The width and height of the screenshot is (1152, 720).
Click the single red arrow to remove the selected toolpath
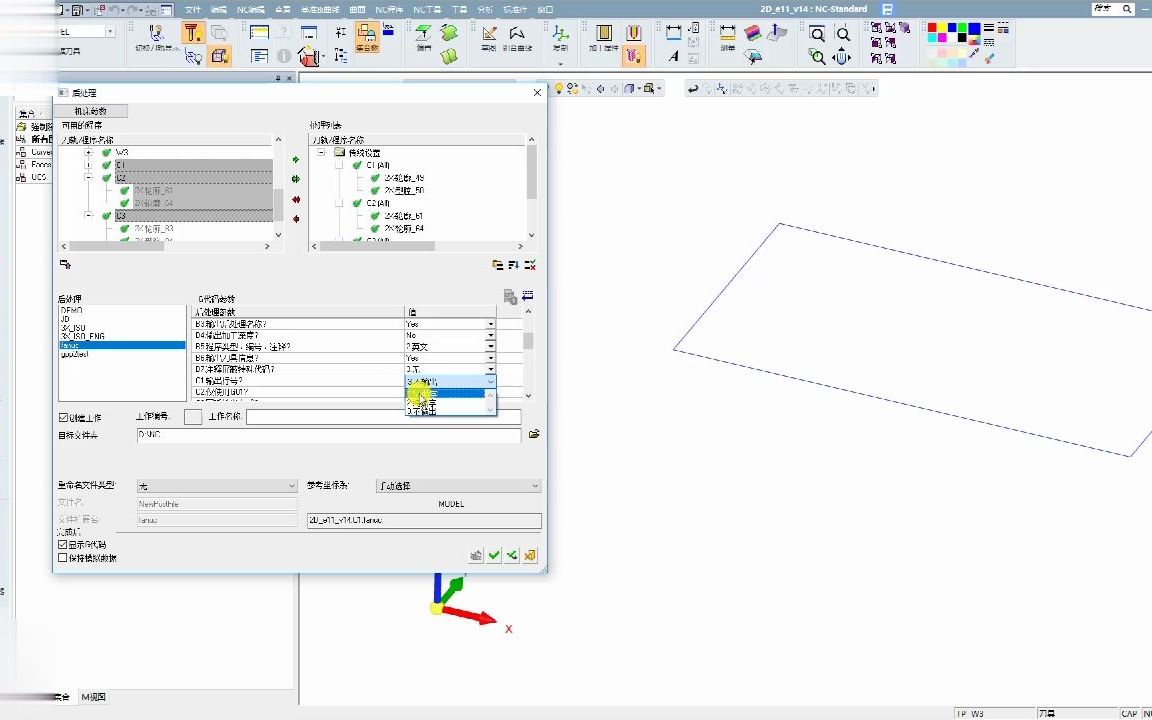[x=296, y=219]
